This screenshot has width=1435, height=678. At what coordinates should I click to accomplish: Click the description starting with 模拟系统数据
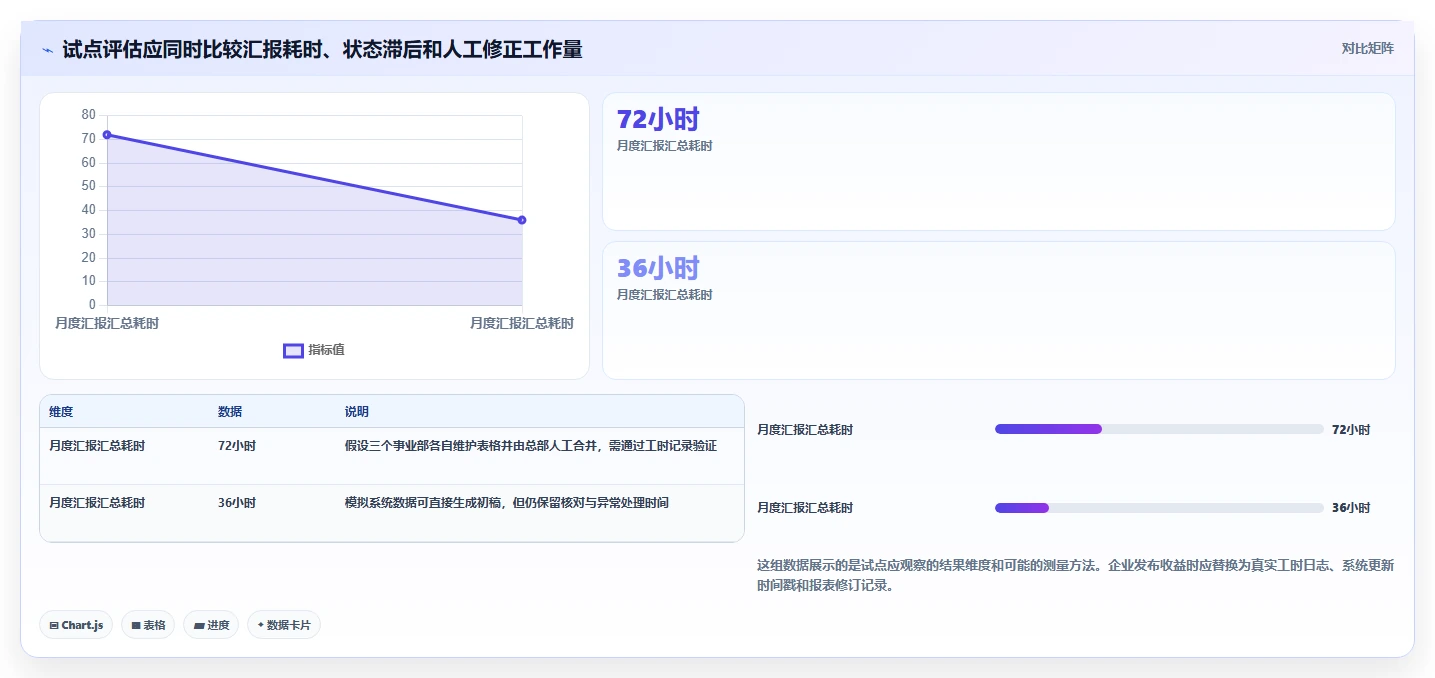click(507, 503)
